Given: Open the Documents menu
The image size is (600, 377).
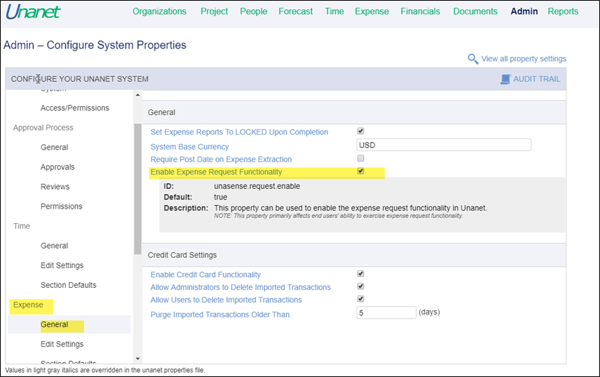Looking at the screenshot, I should (475, 11).
